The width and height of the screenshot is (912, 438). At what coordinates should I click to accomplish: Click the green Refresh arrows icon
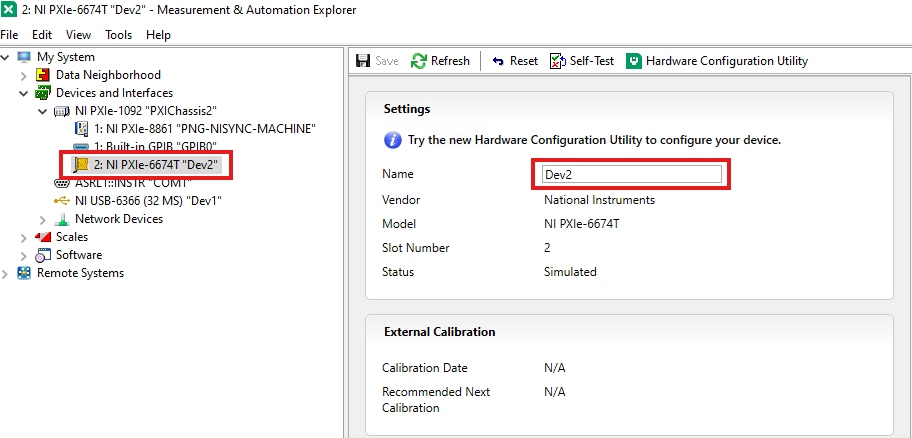pyautogui.click(x=419, y=61)
